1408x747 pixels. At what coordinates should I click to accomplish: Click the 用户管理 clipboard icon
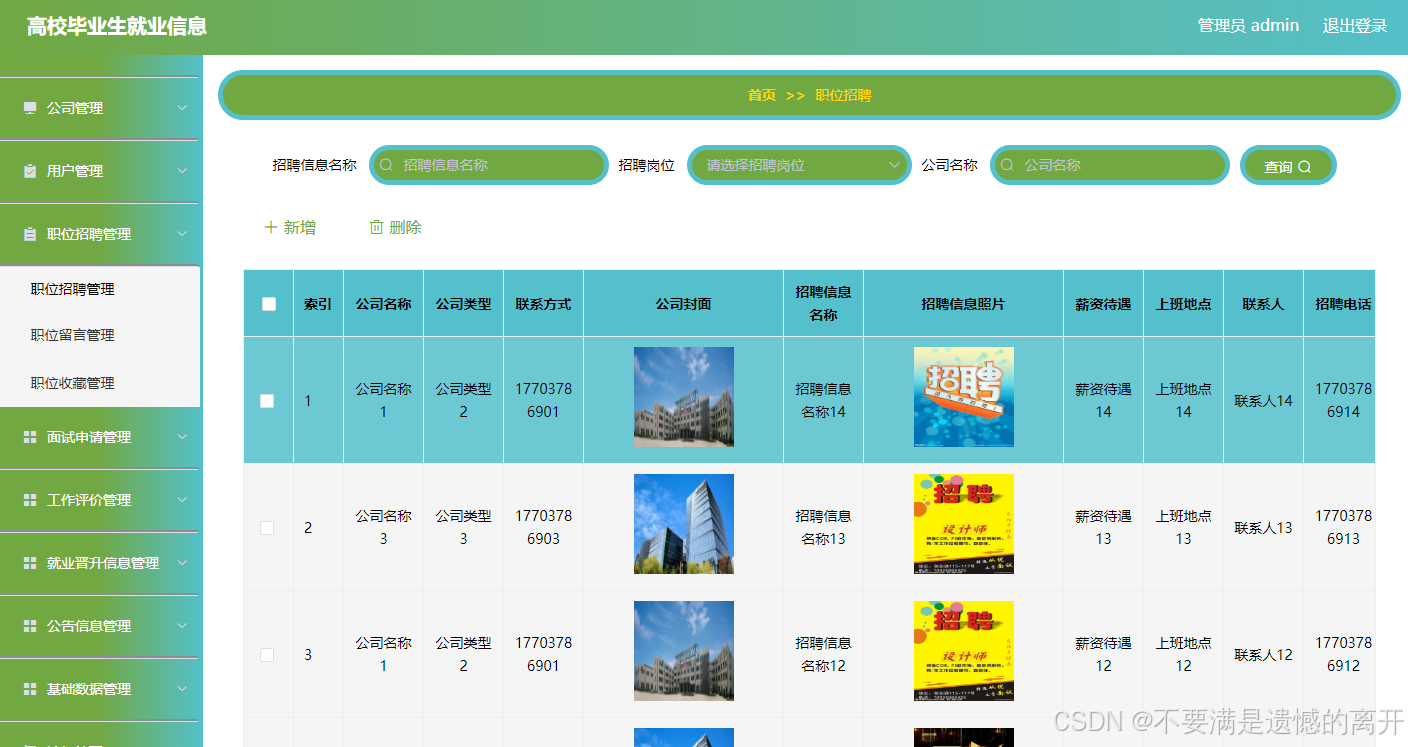(x=30, y=171)
